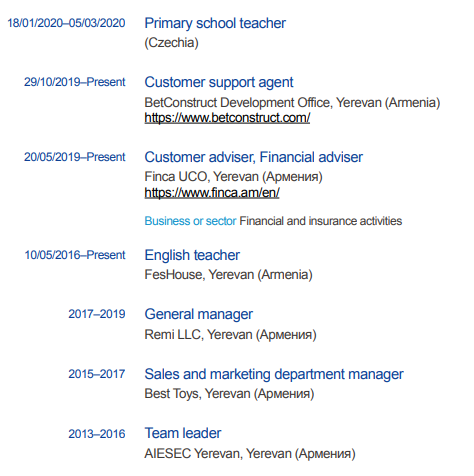Image resolution: width=474 pixels, height=476 pixels.
Task: Click the Best Toys, Yerevan employer line
Action: [x=229, y=394]
